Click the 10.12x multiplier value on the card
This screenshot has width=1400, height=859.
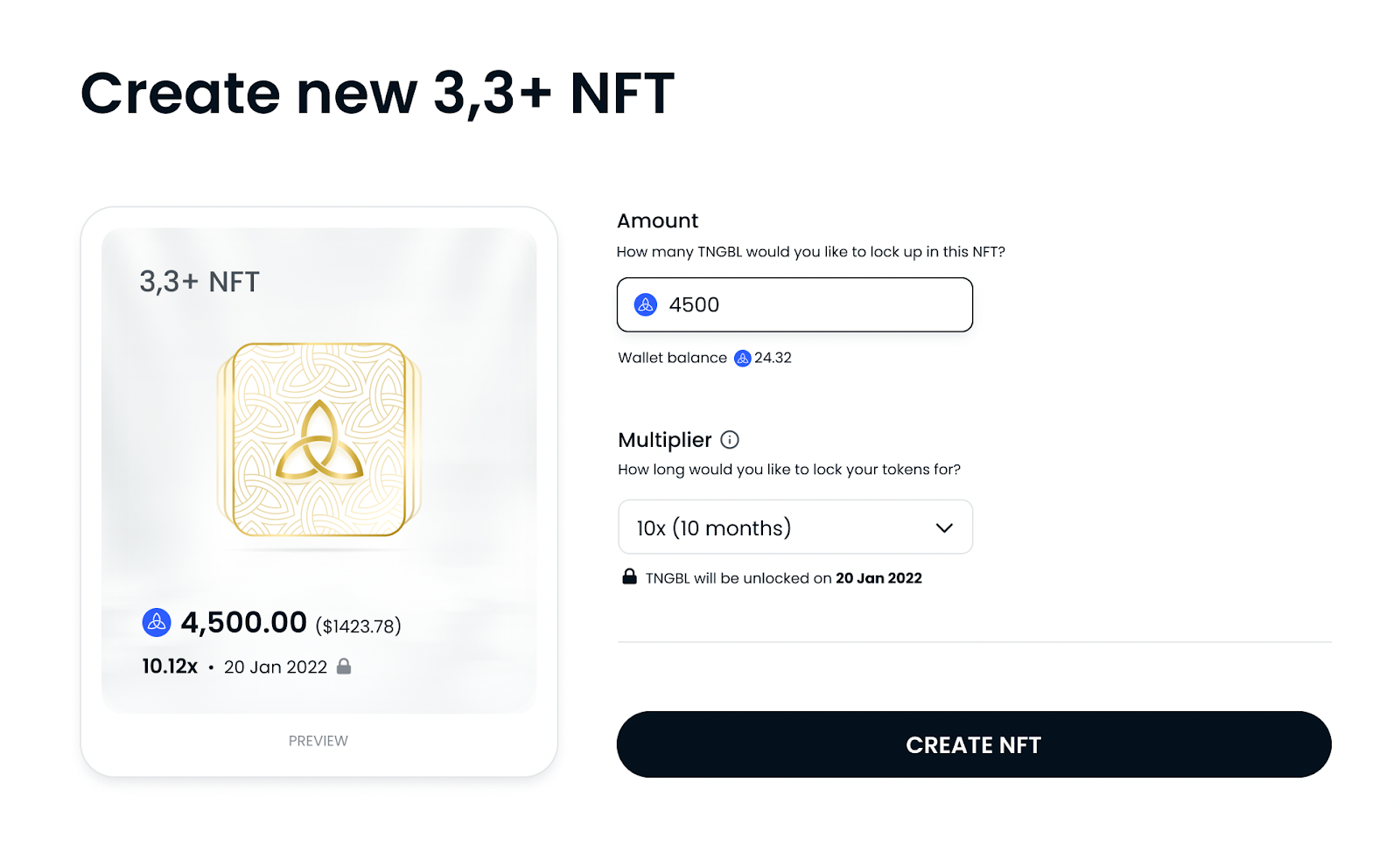tap(170, 667)
